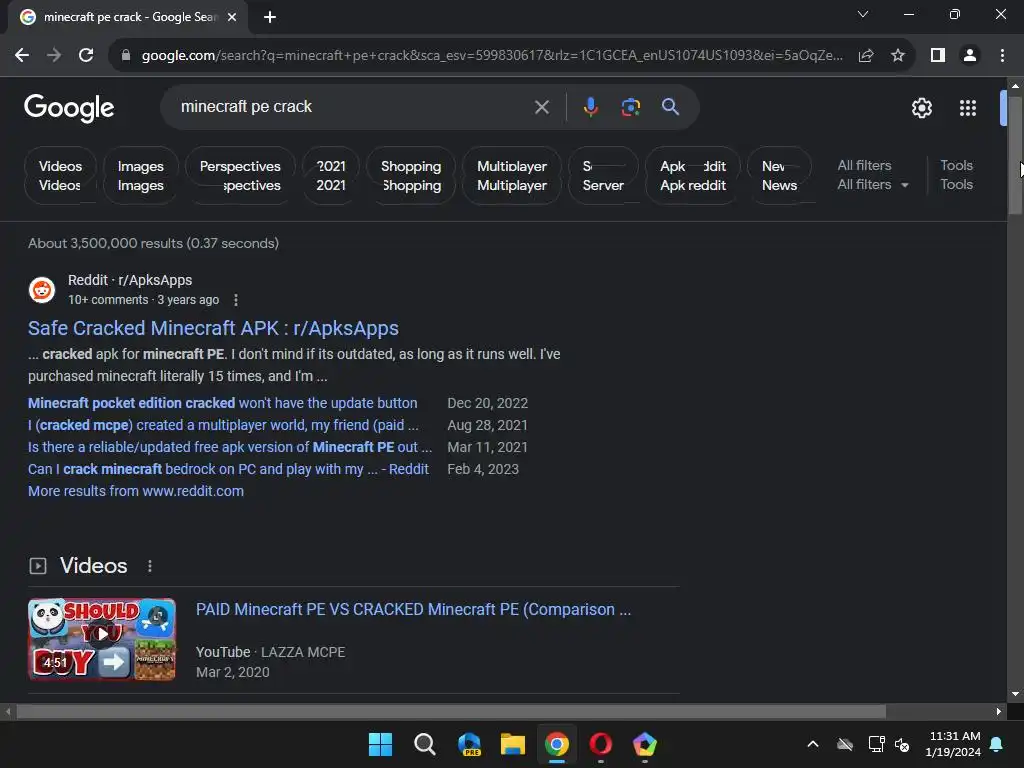The height and width of the screenshot is (768, 1024).
Task: Open the Videos section options menu
Action: 150,566
